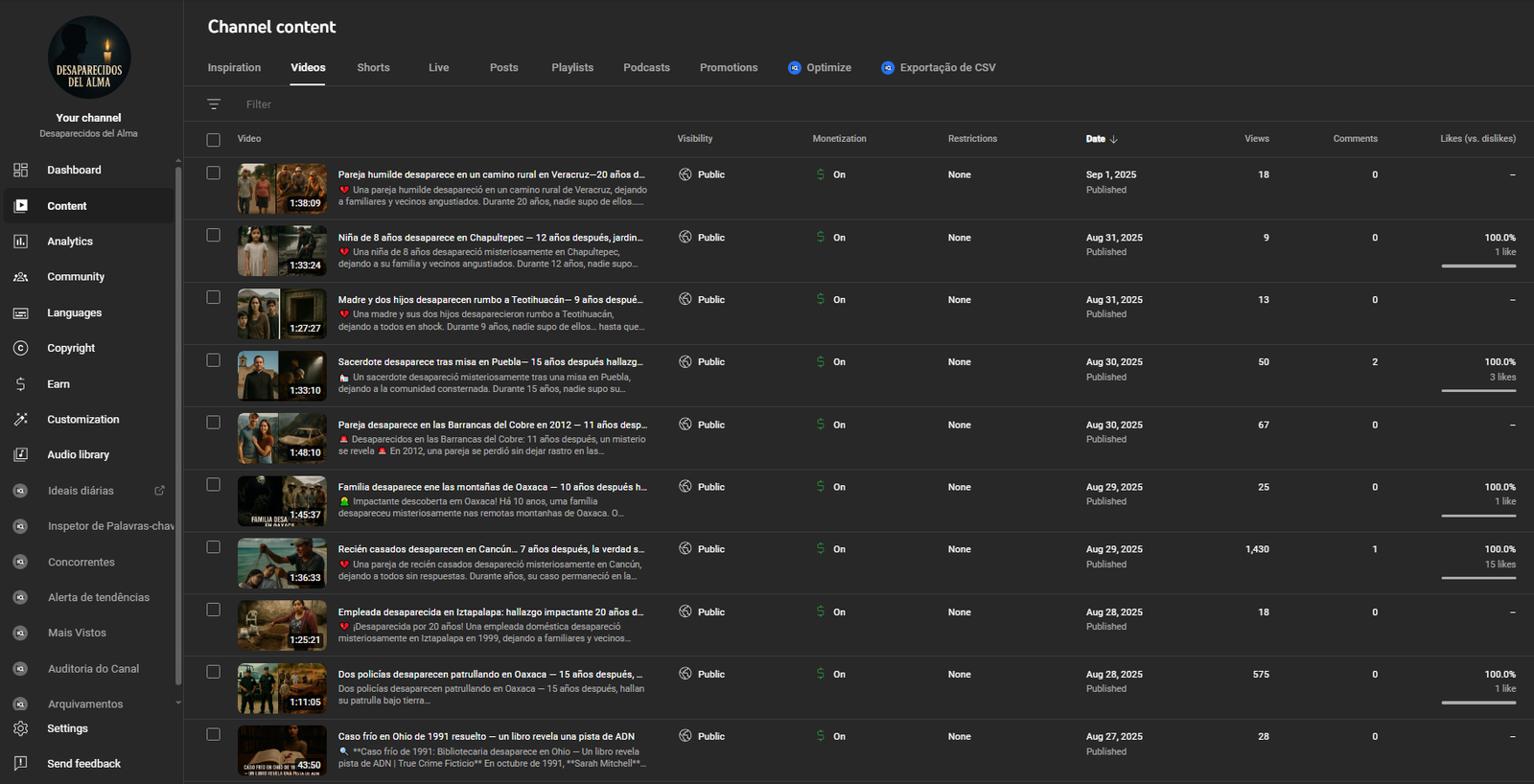This screenshot has width=1534, height=784.
Task: Click Send feedback in sidebar
Action: pyautogui.click(x=83, y=764)
